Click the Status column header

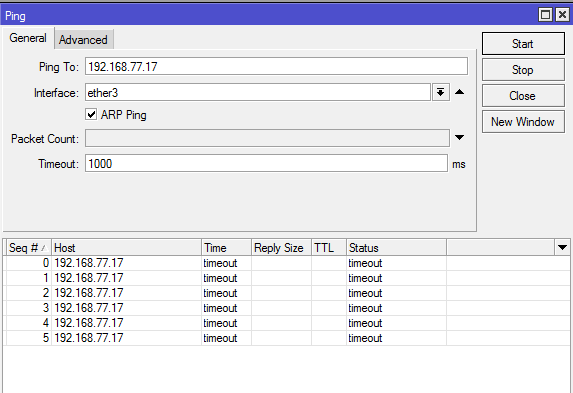click(x=396, y=248)
